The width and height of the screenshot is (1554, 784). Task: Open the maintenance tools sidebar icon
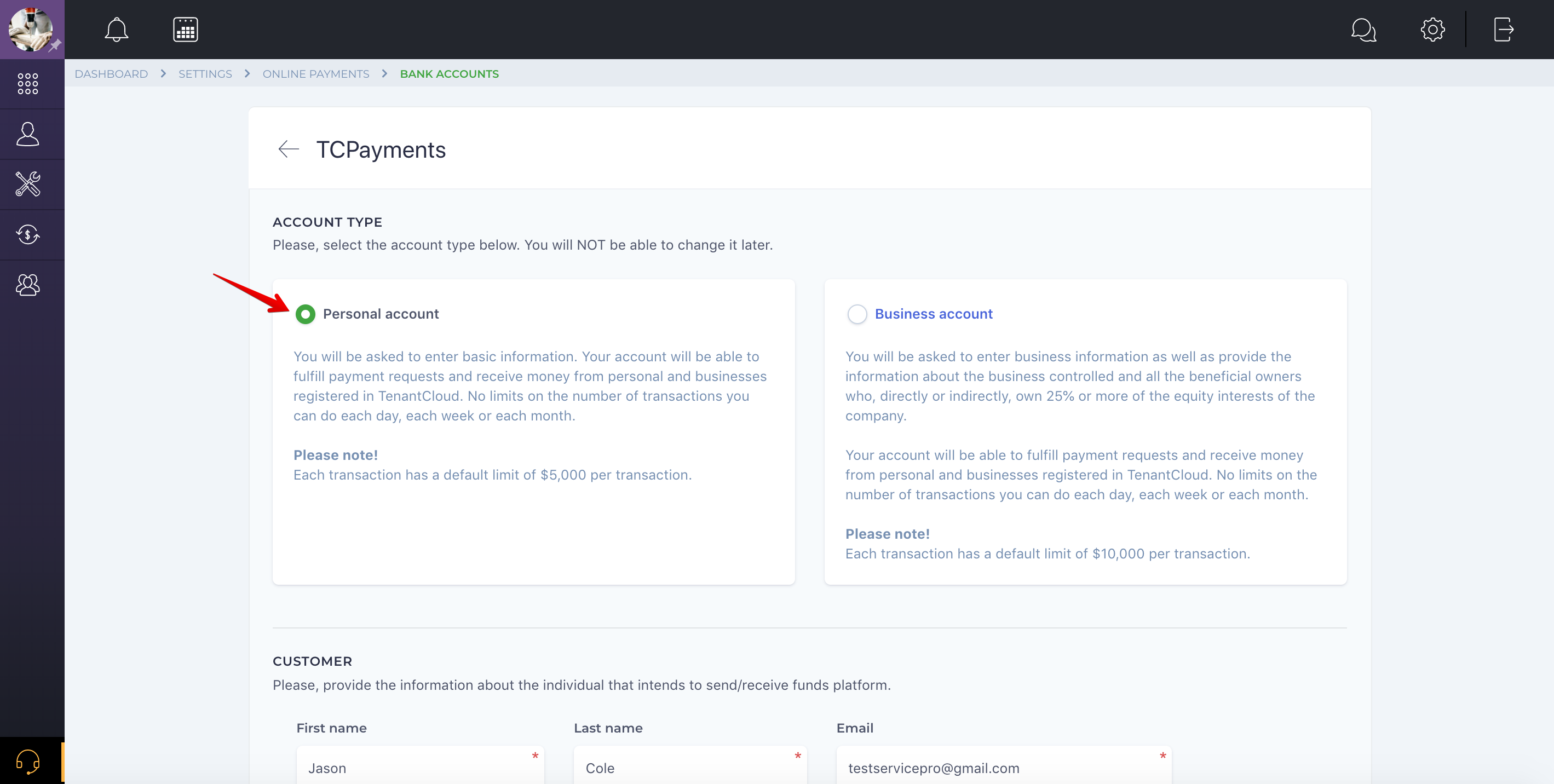pos(28,184)
